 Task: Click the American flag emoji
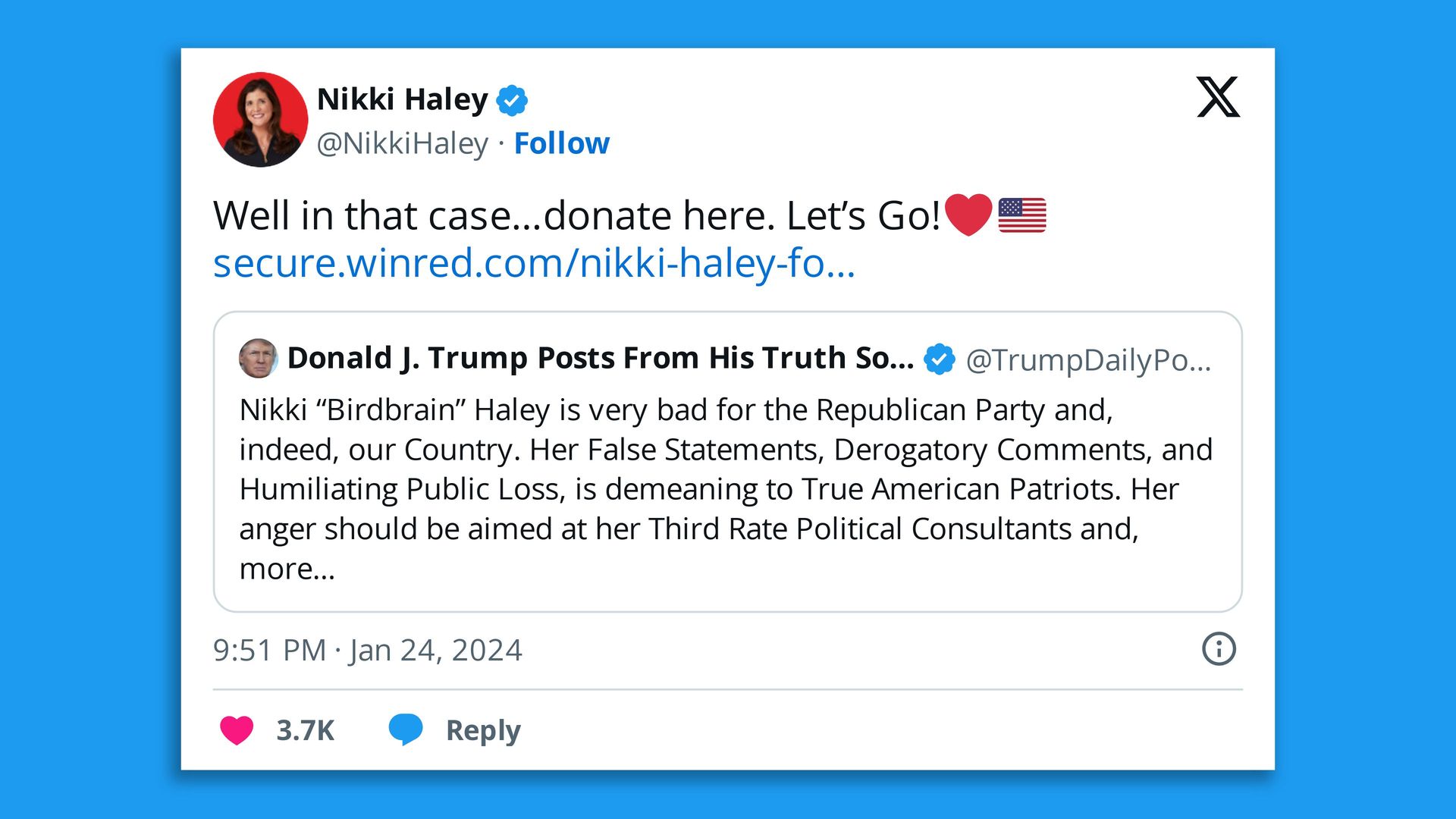pyautogui.click(x=1021, y=215)
